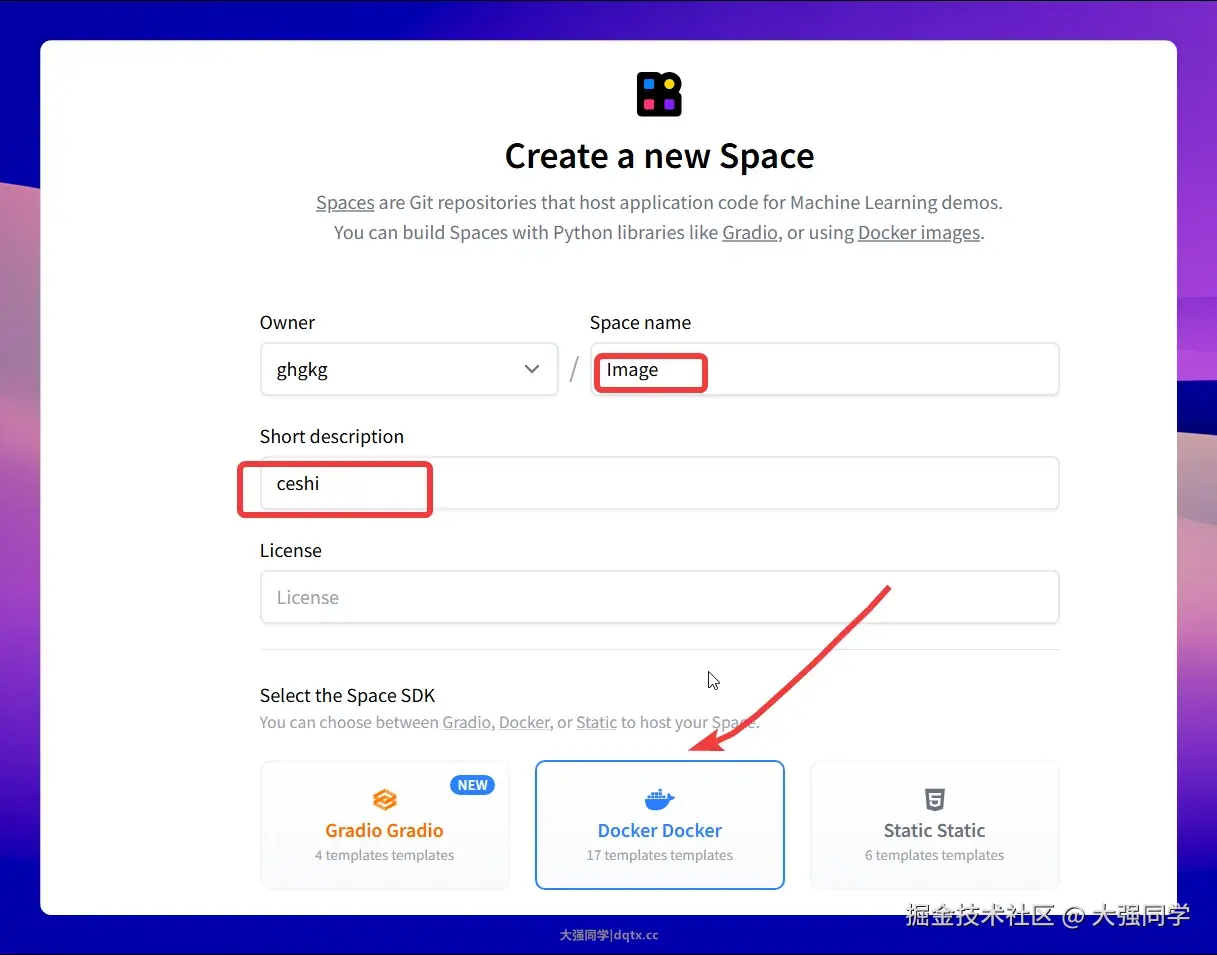Click the Short description input field
Viewport: 1217px width, 955px height.
(x=659, y=483)
